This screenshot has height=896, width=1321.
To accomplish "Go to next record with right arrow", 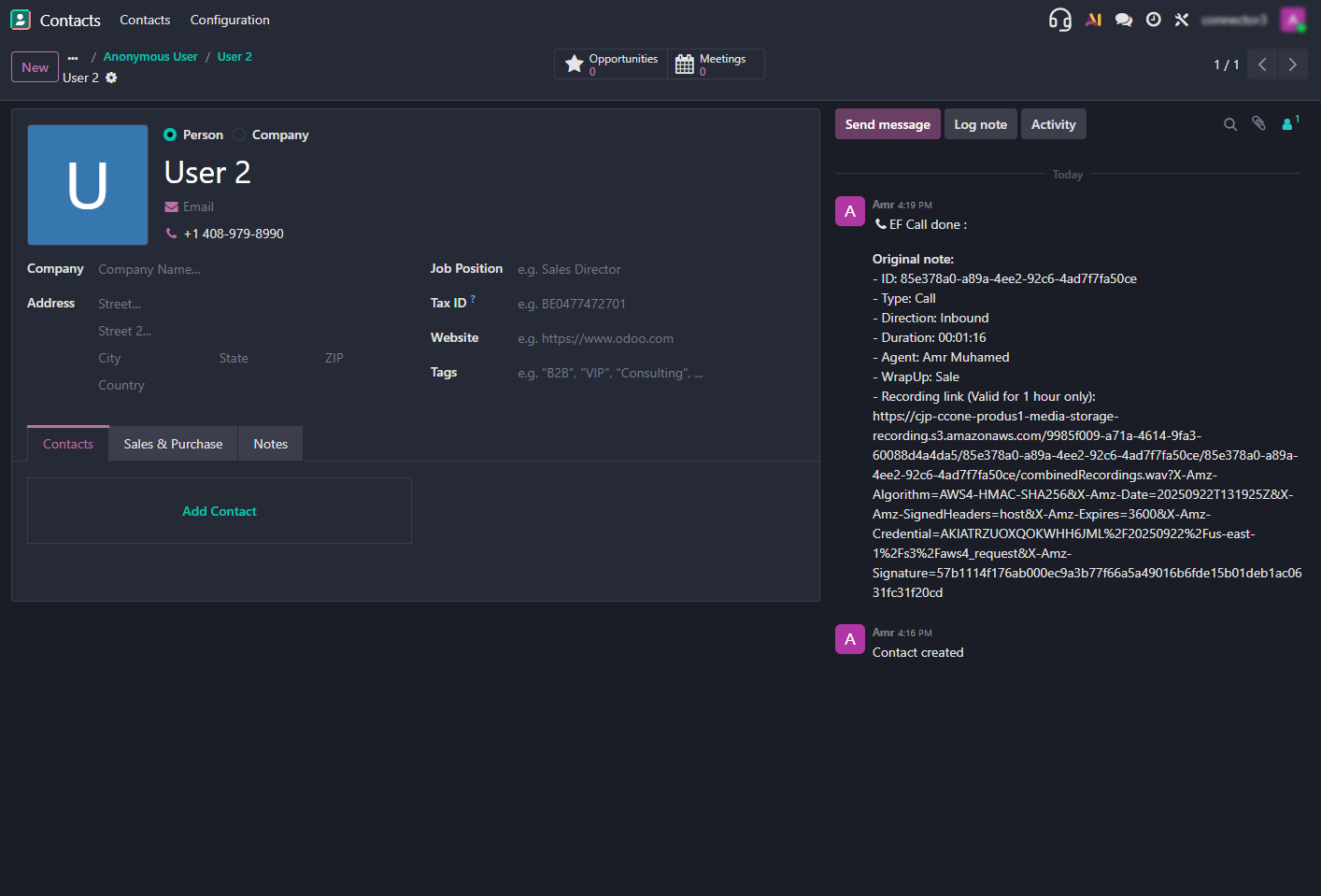I will pos(1292,64).
